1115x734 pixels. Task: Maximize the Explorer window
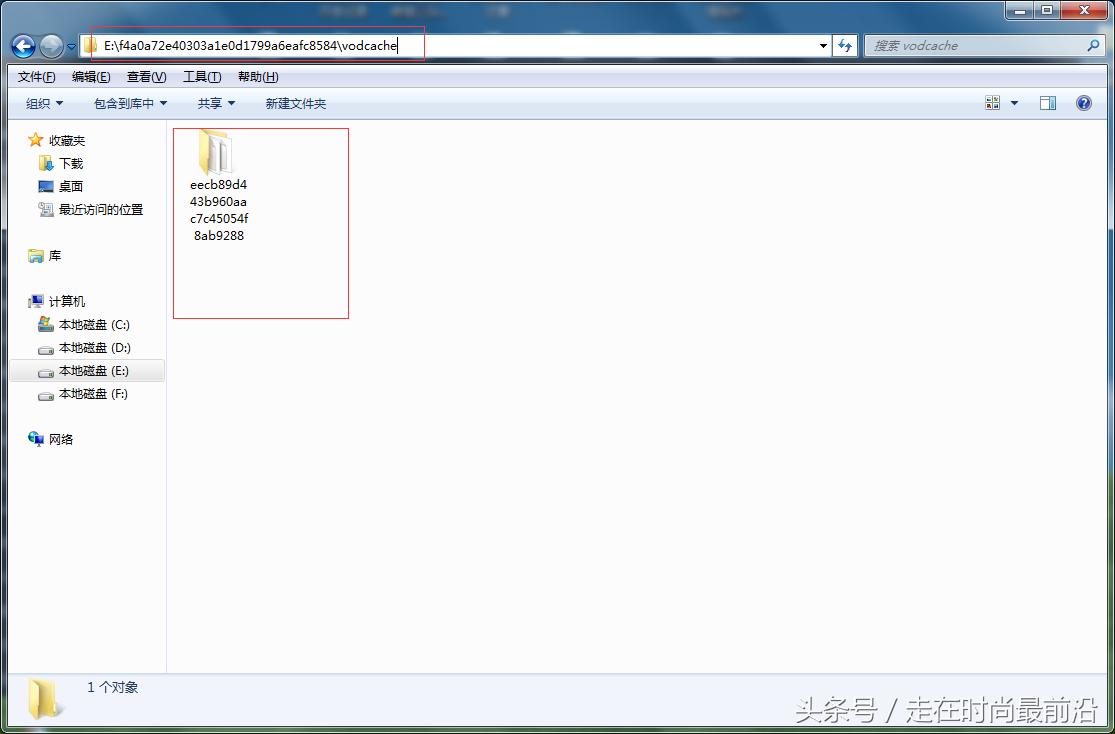1047,10
